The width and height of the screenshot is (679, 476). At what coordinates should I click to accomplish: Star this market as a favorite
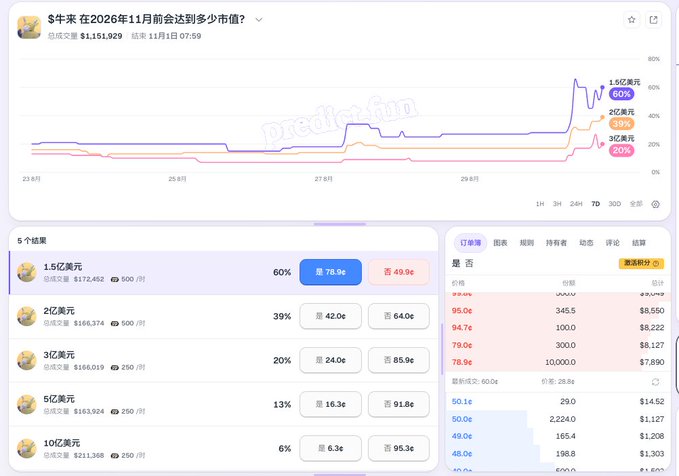[x=631, y=20]
